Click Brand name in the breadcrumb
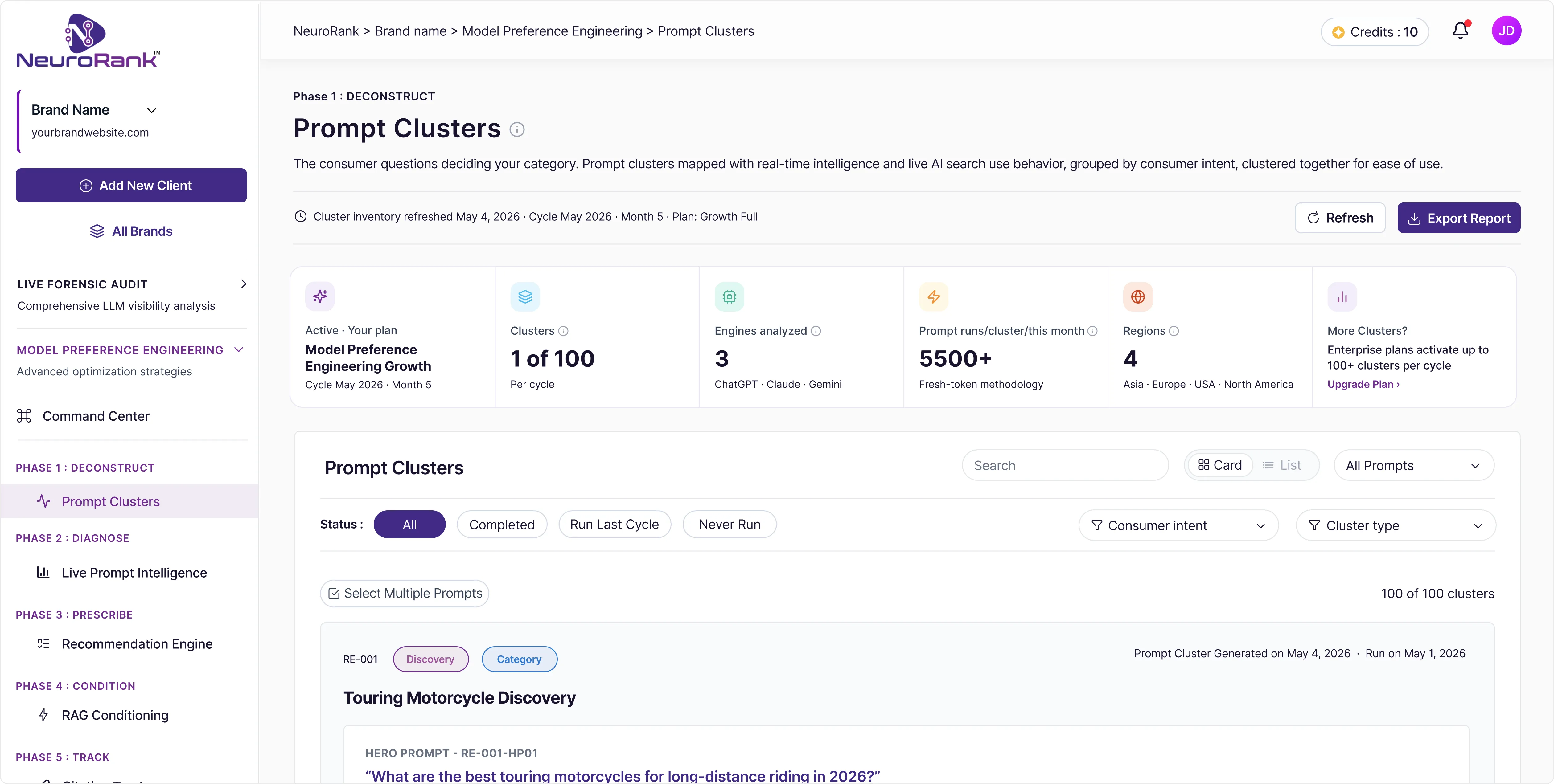This screenshot has width=1554, height=784. (x=411, y=31)
